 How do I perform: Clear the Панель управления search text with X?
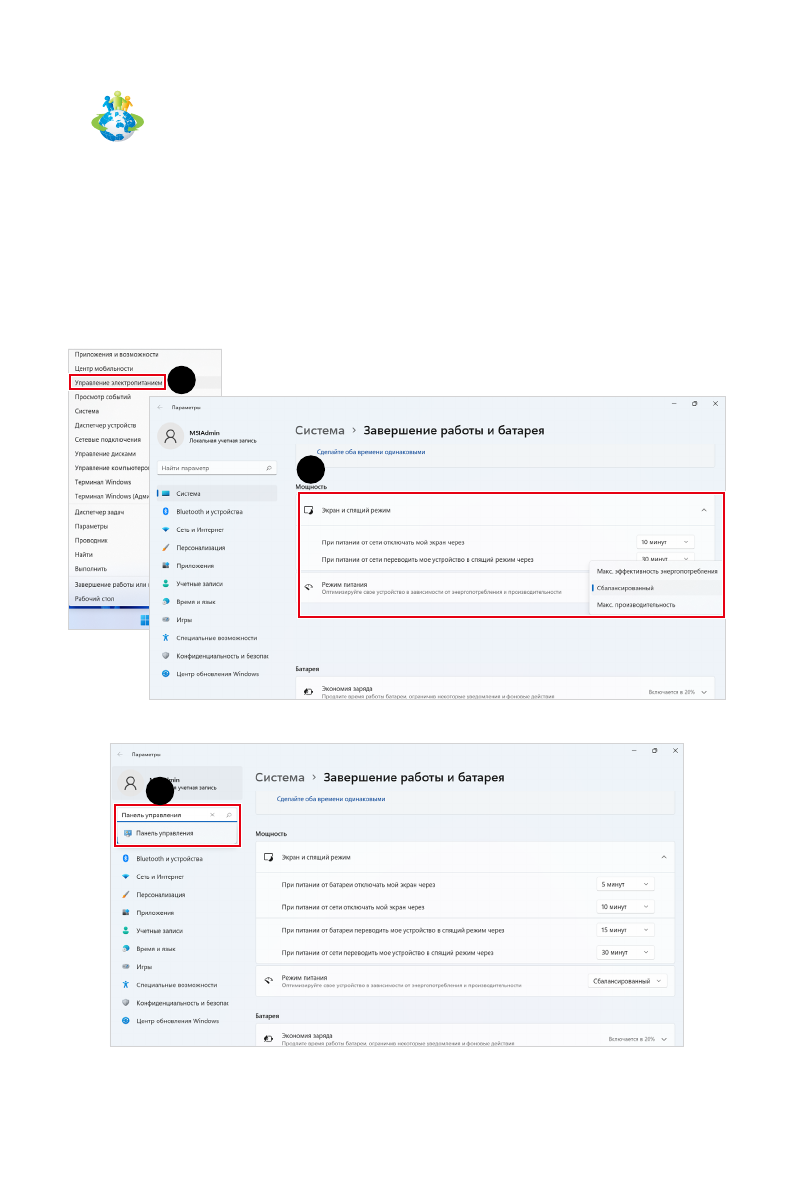(x=212, y=815)
